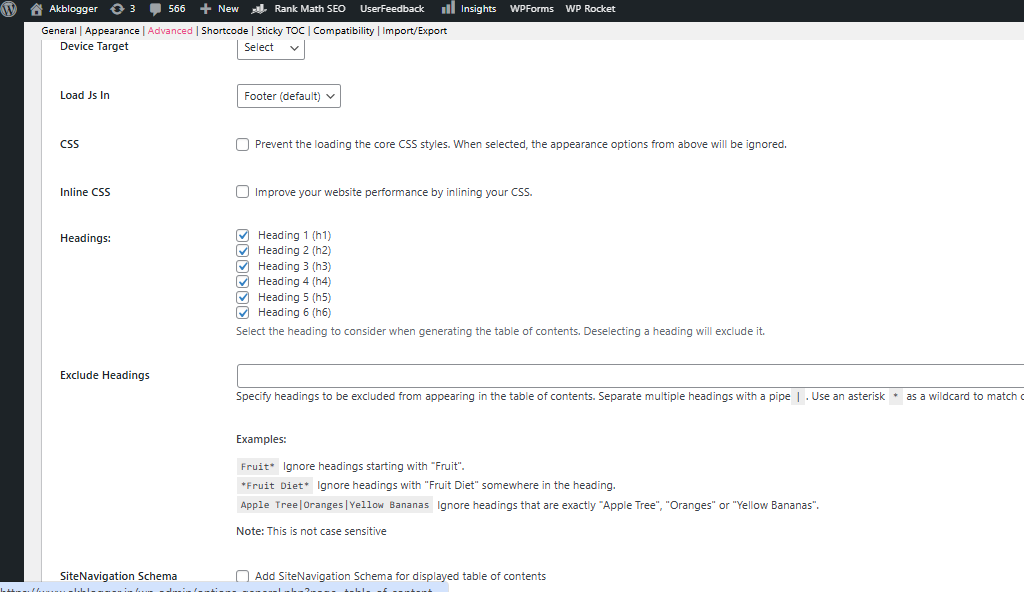Click the Exclude Headings text field

coord(630,376)
